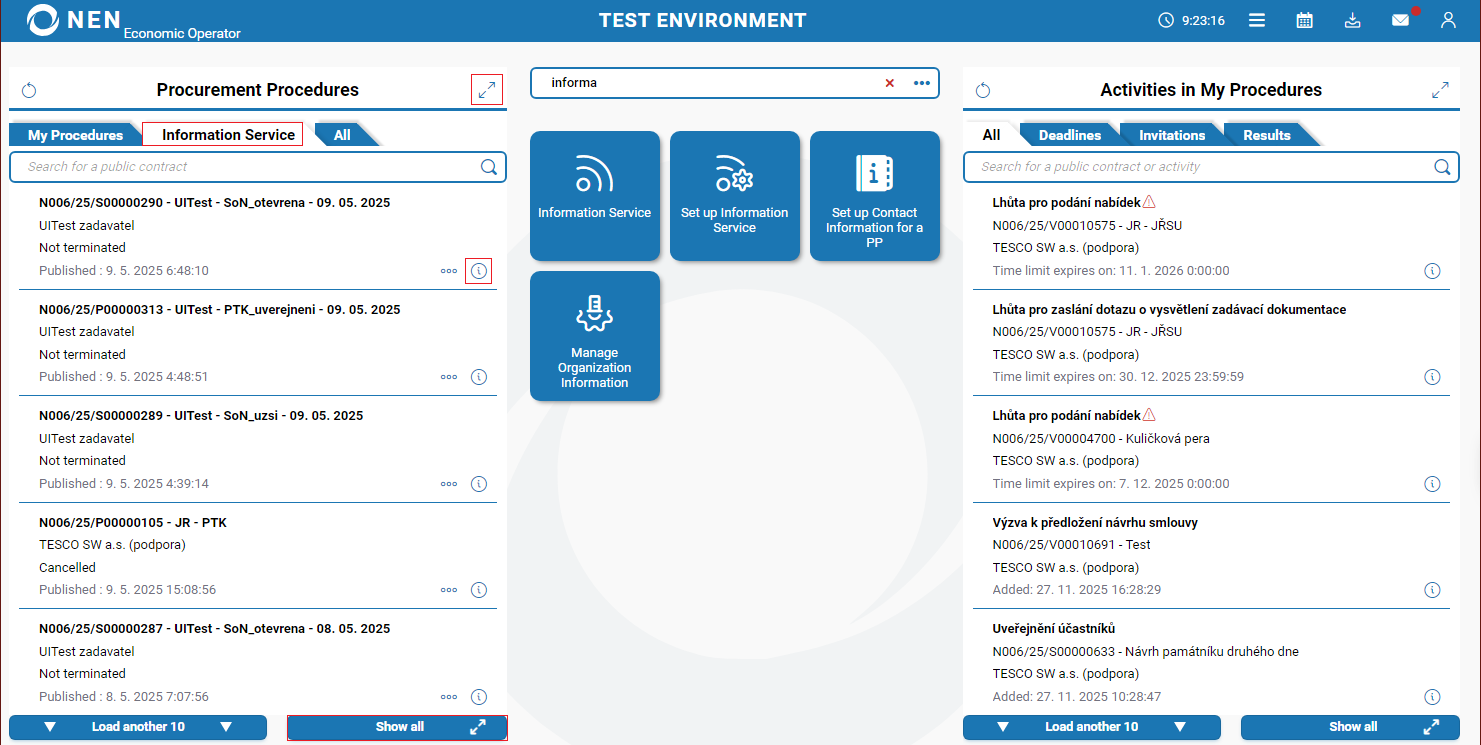Open more actions for N006/25/P00000313
This screenshot has width=1481, height=745.
point(449,377)
